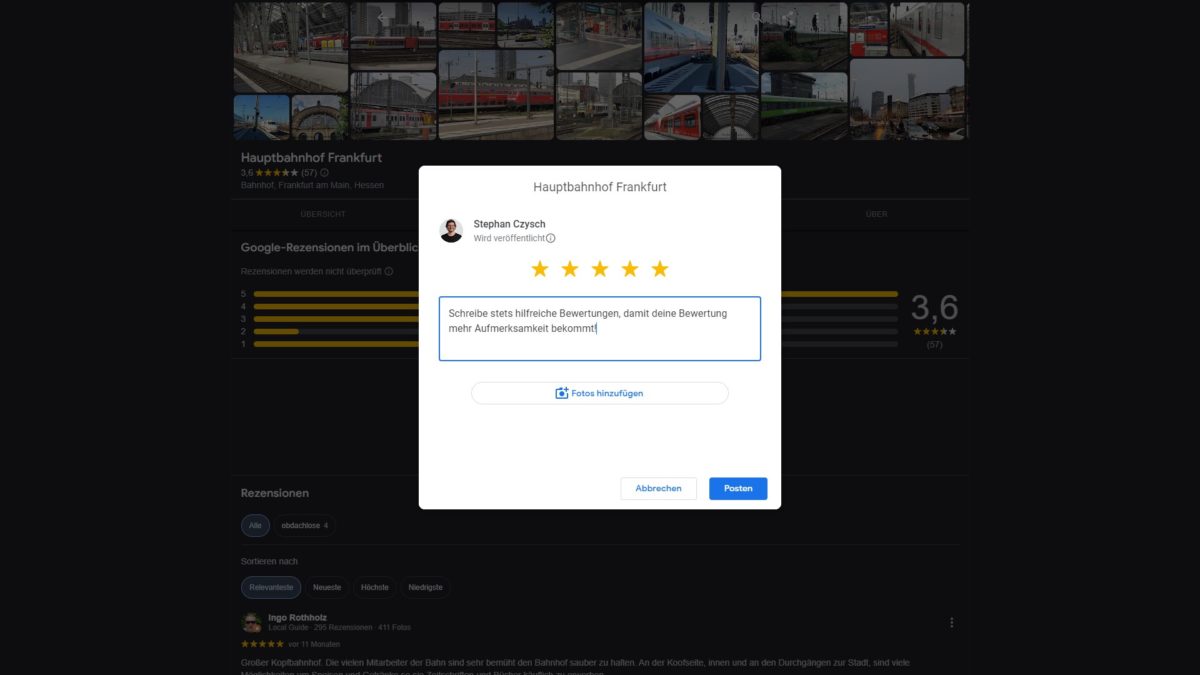The height and width of the screenshot is (675, 1200).
Task: Open the city skyline photo with skyscraper
Action: coord(907,99)
